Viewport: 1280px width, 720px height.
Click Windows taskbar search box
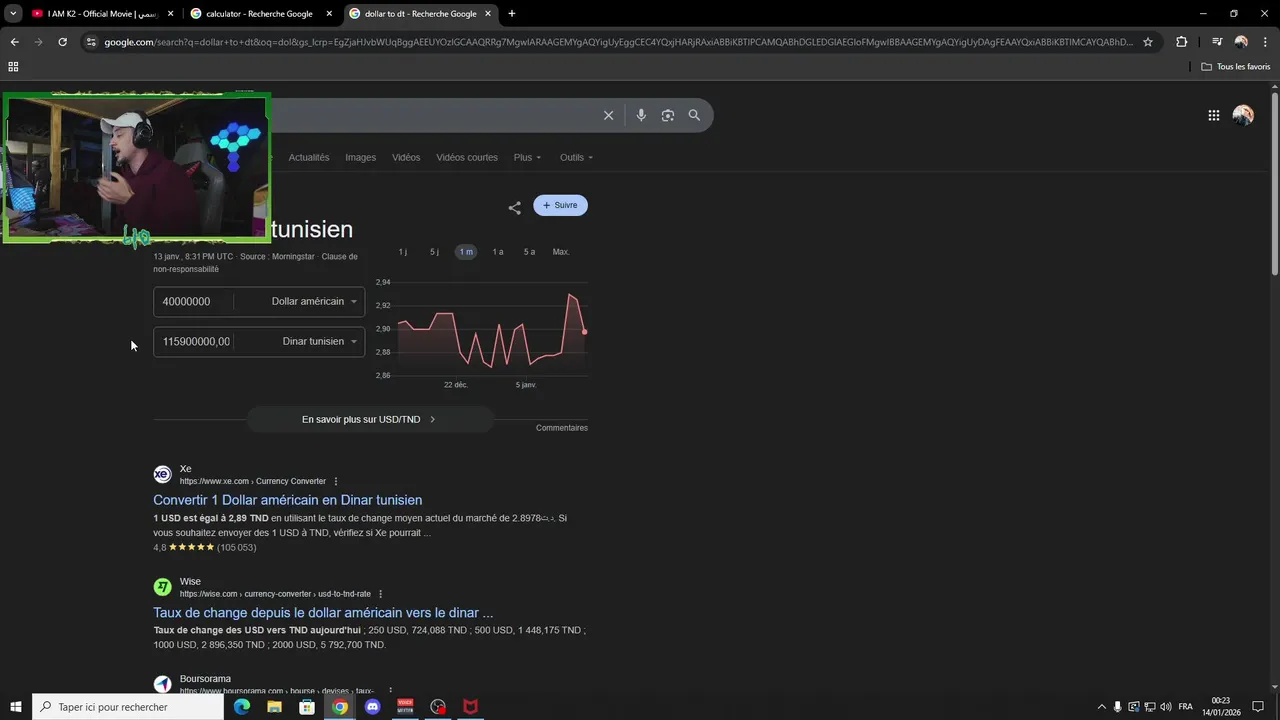coord(128,707)
